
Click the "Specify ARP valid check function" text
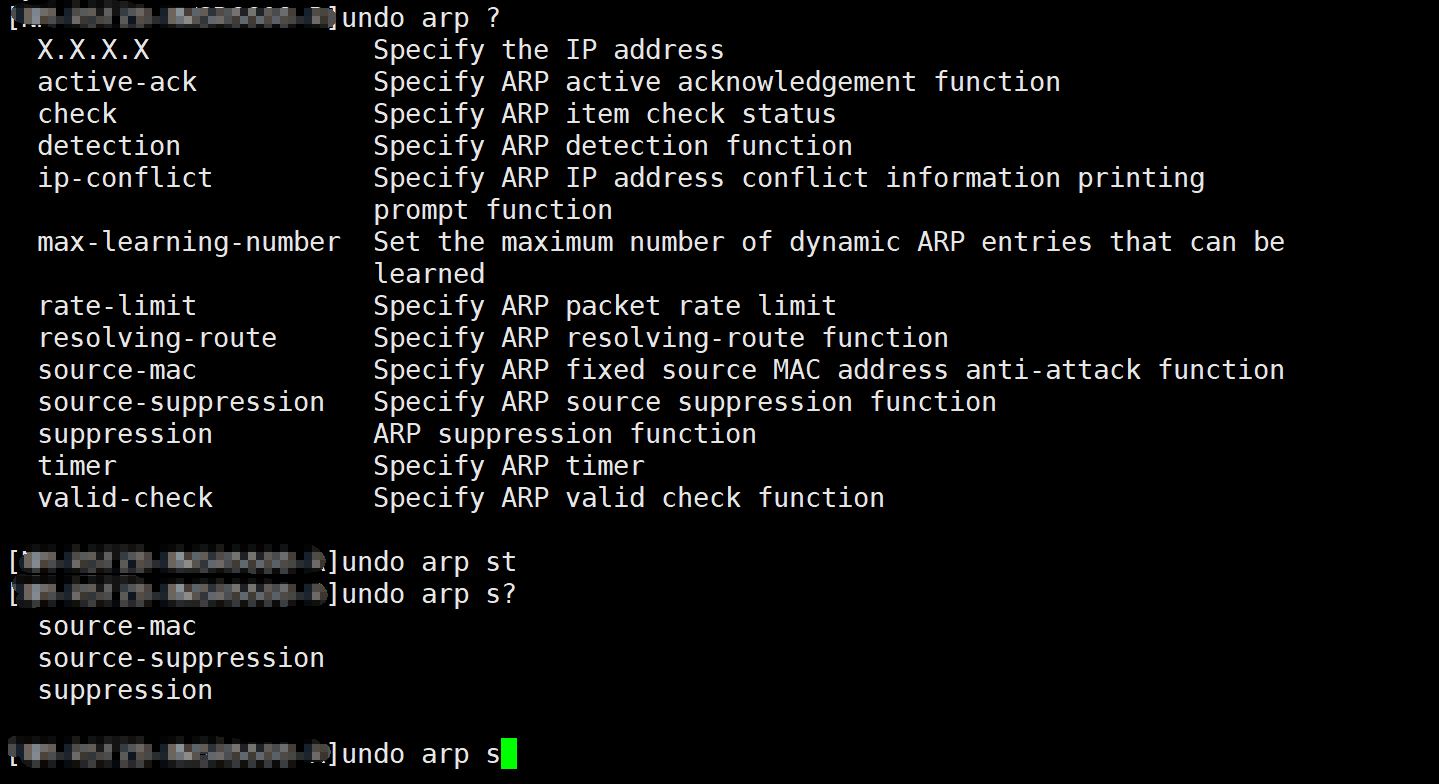[x=629, y=498]
